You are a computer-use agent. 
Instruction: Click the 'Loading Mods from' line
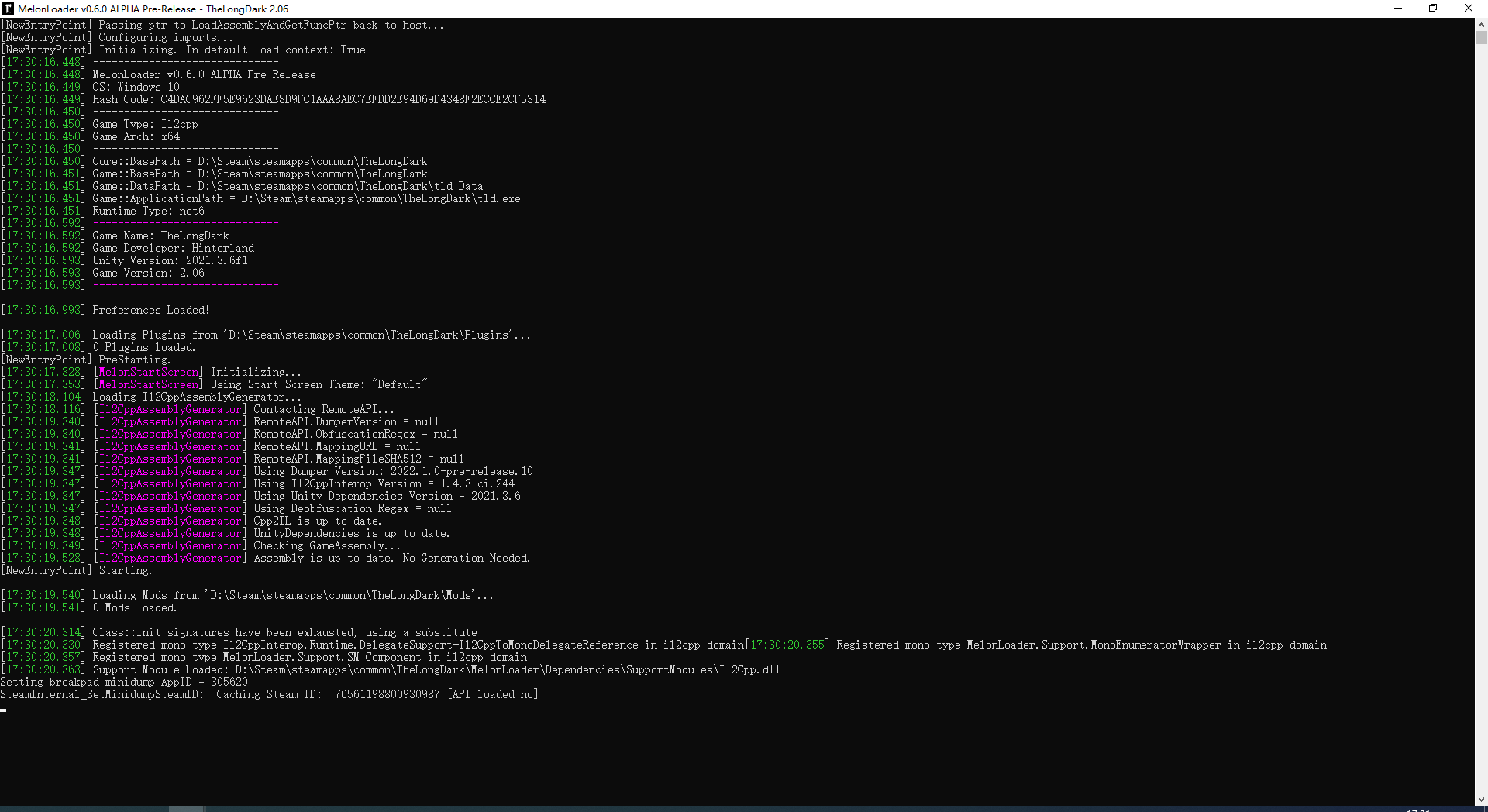247,595
